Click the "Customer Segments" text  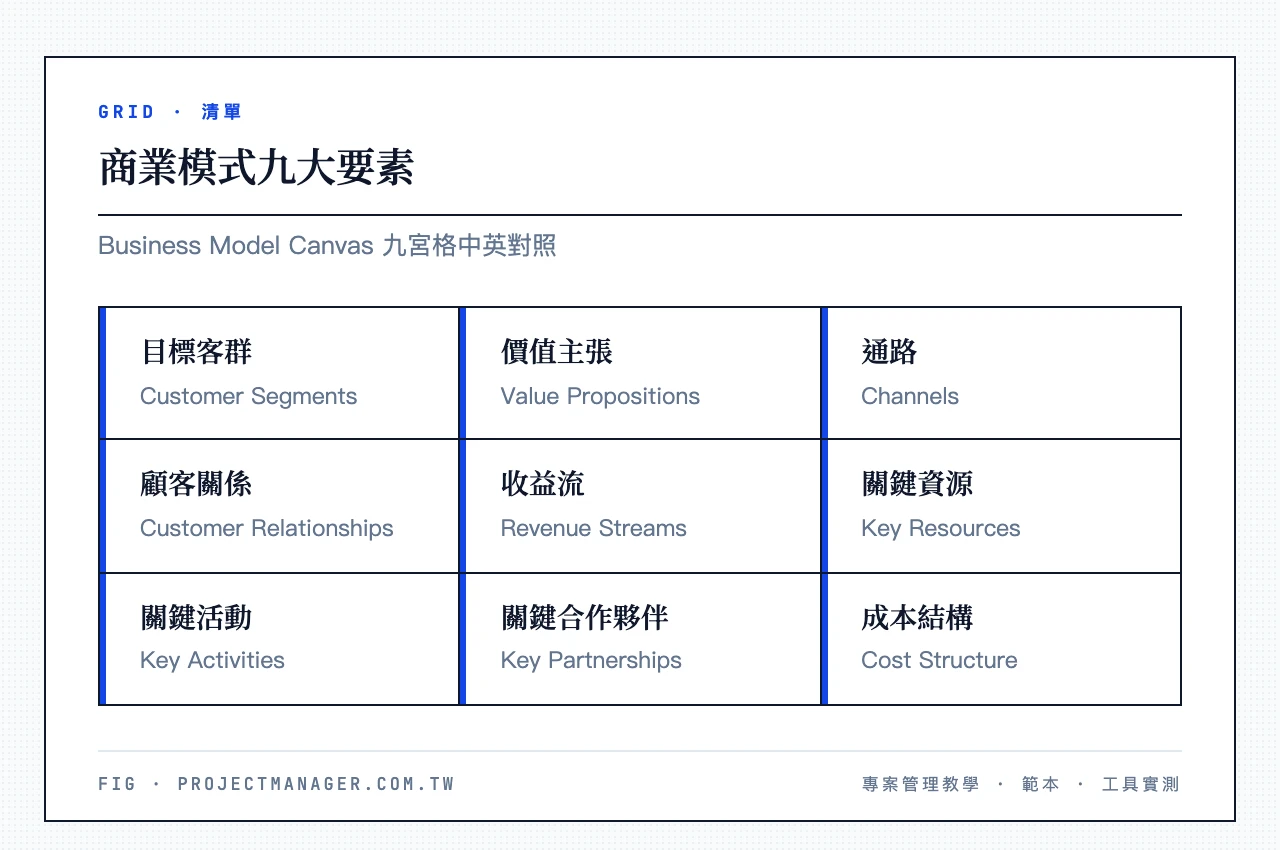click(248, 396)
